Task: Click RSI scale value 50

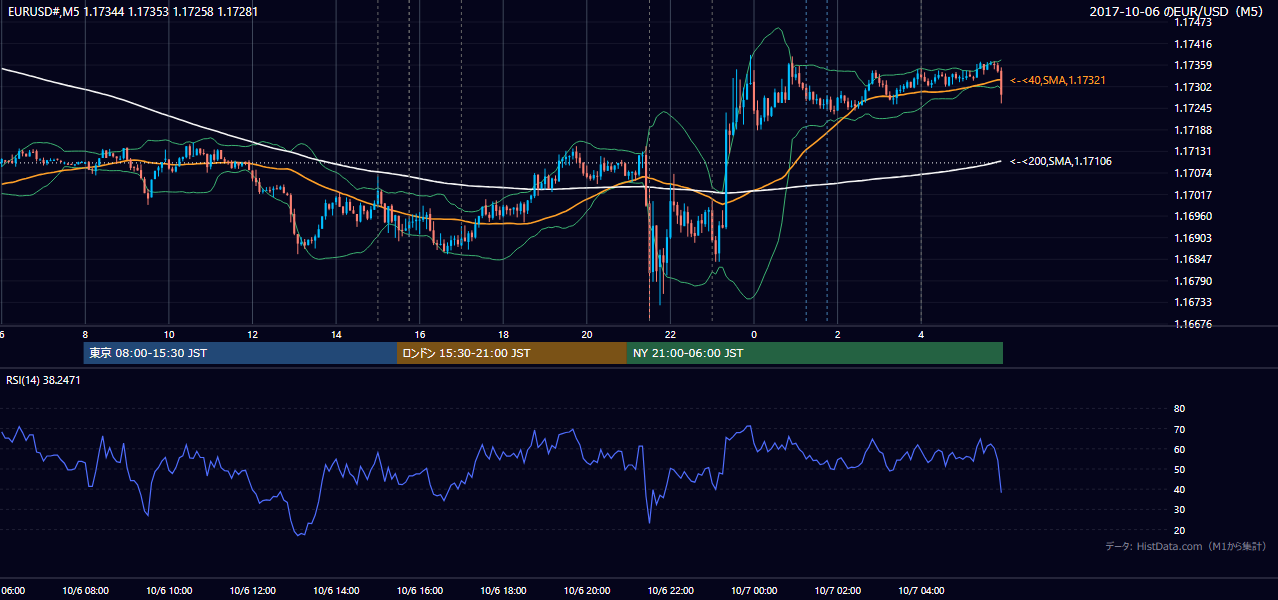Action: 1179,469
